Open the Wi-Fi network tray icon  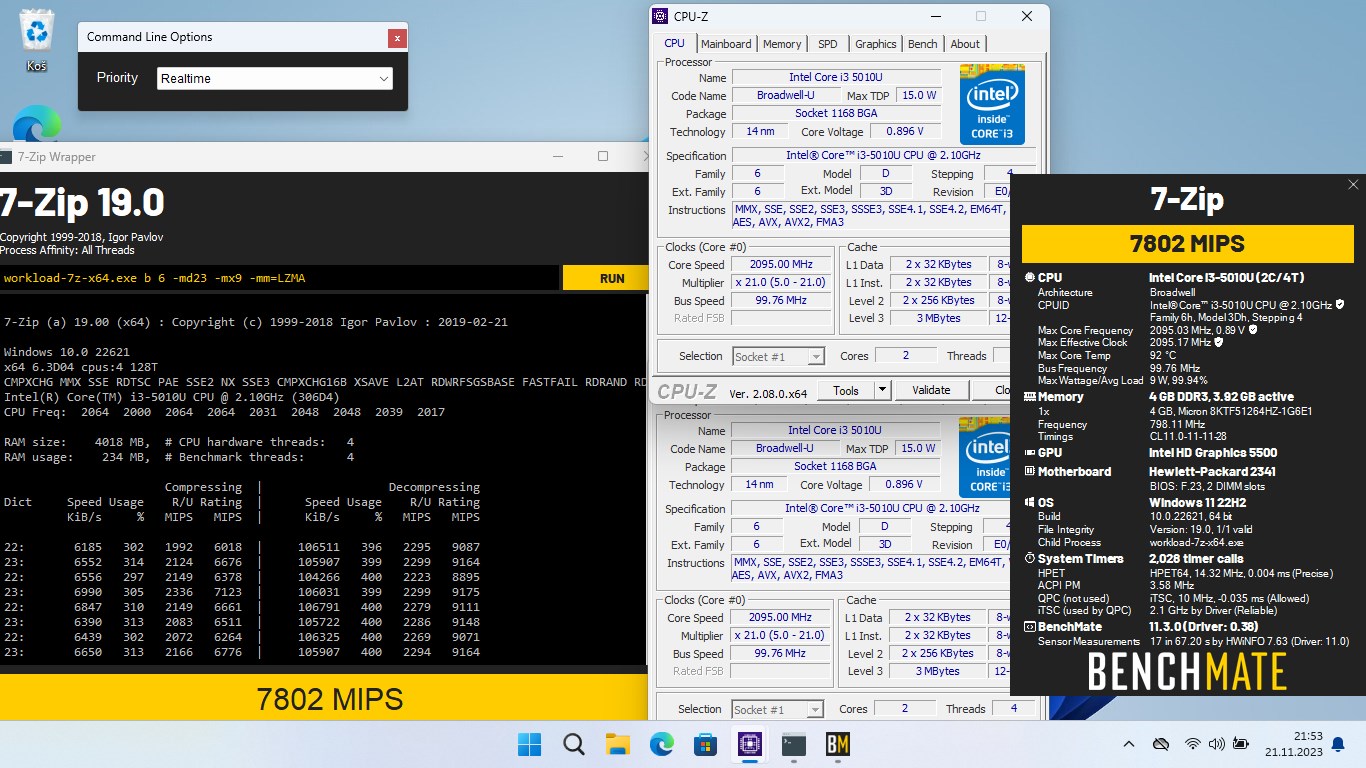coord(1192,744)
